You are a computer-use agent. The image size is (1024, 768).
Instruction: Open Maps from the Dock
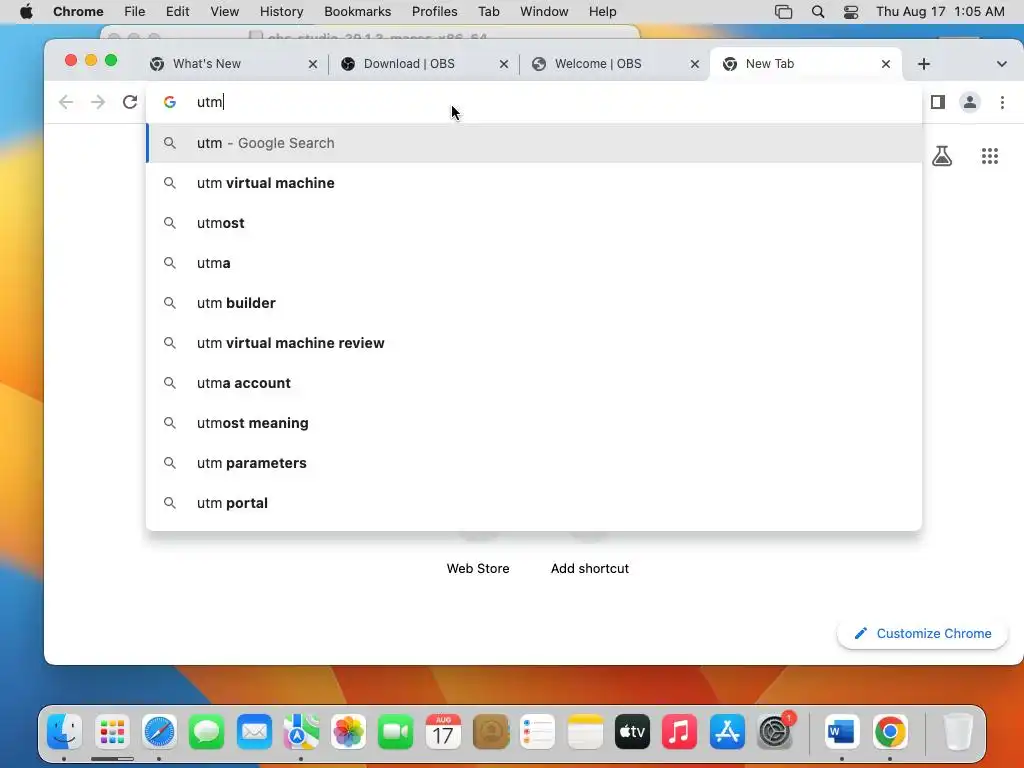(x=301, y=731)
